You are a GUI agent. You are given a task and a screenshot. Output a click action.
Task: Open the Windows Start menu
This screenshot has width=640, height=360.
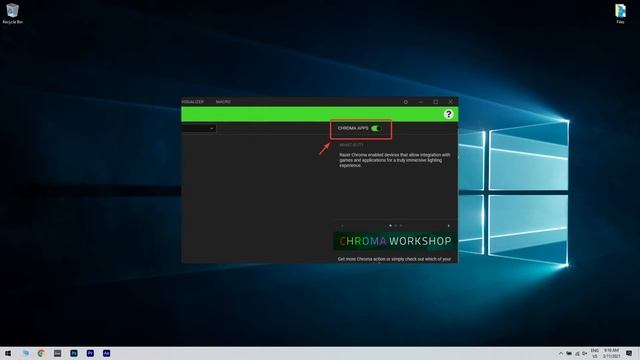[8, 353]
